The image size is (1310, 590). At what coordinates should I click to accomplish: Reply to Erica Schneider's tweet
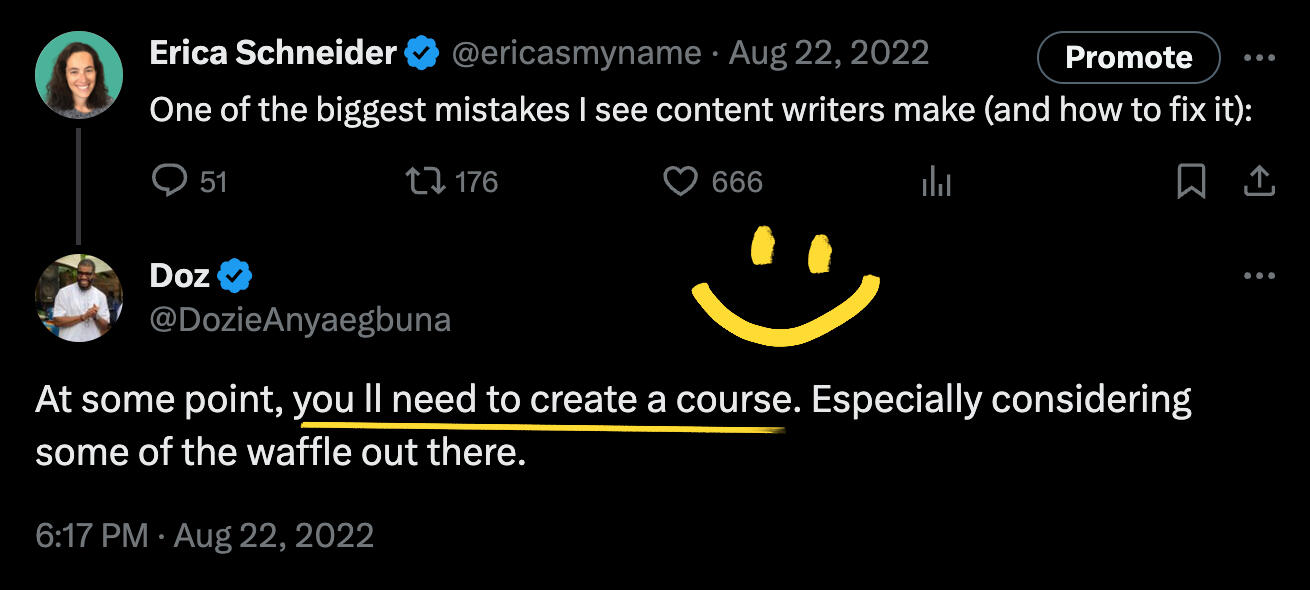point(171,181)
